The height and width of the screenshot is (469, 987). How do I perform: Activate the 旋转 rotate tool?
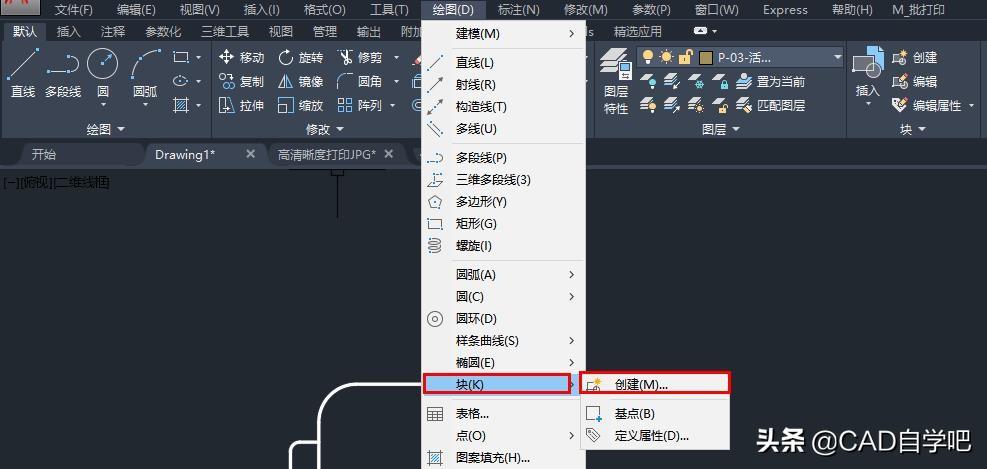tap(301, 57)
